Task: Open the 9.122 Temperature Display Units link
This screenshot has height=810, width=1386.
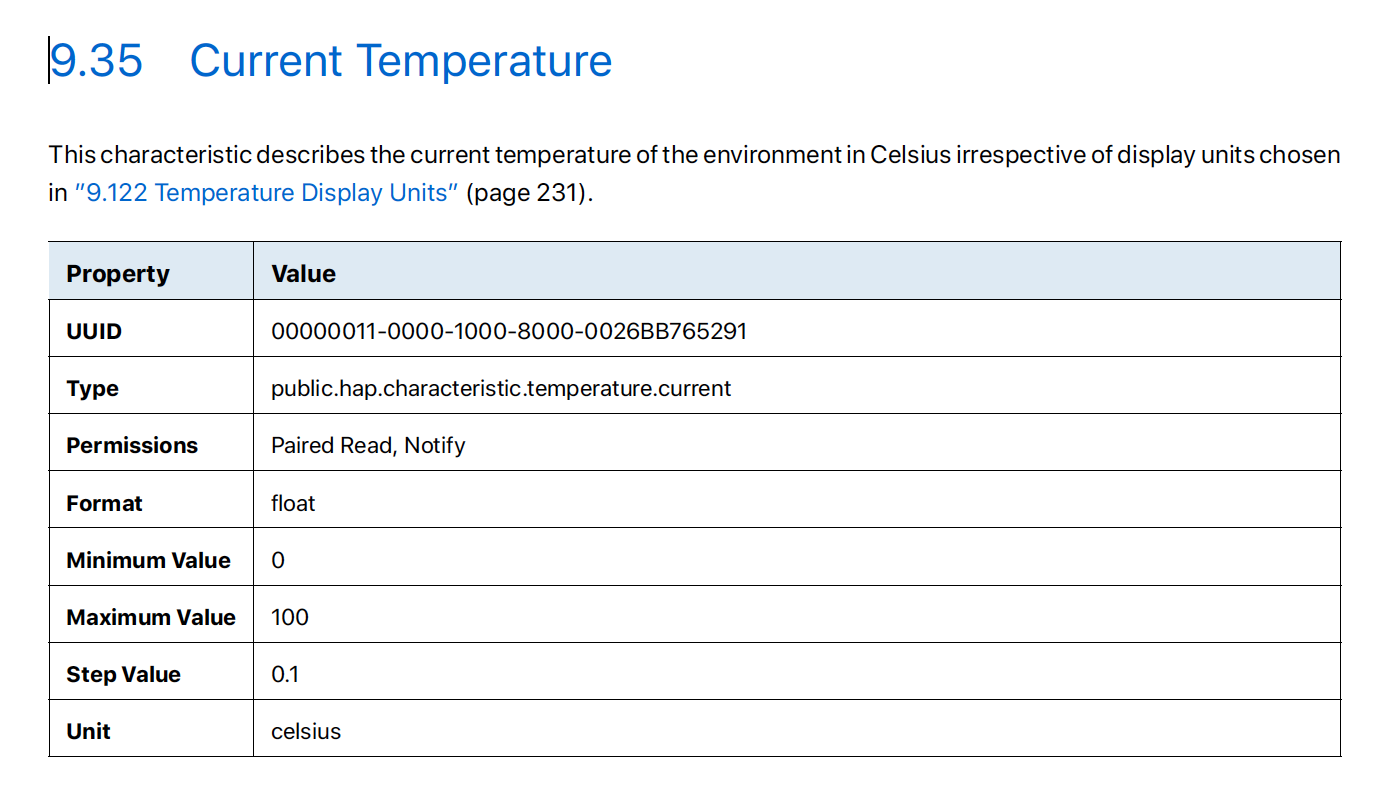Action: point(266,193)
